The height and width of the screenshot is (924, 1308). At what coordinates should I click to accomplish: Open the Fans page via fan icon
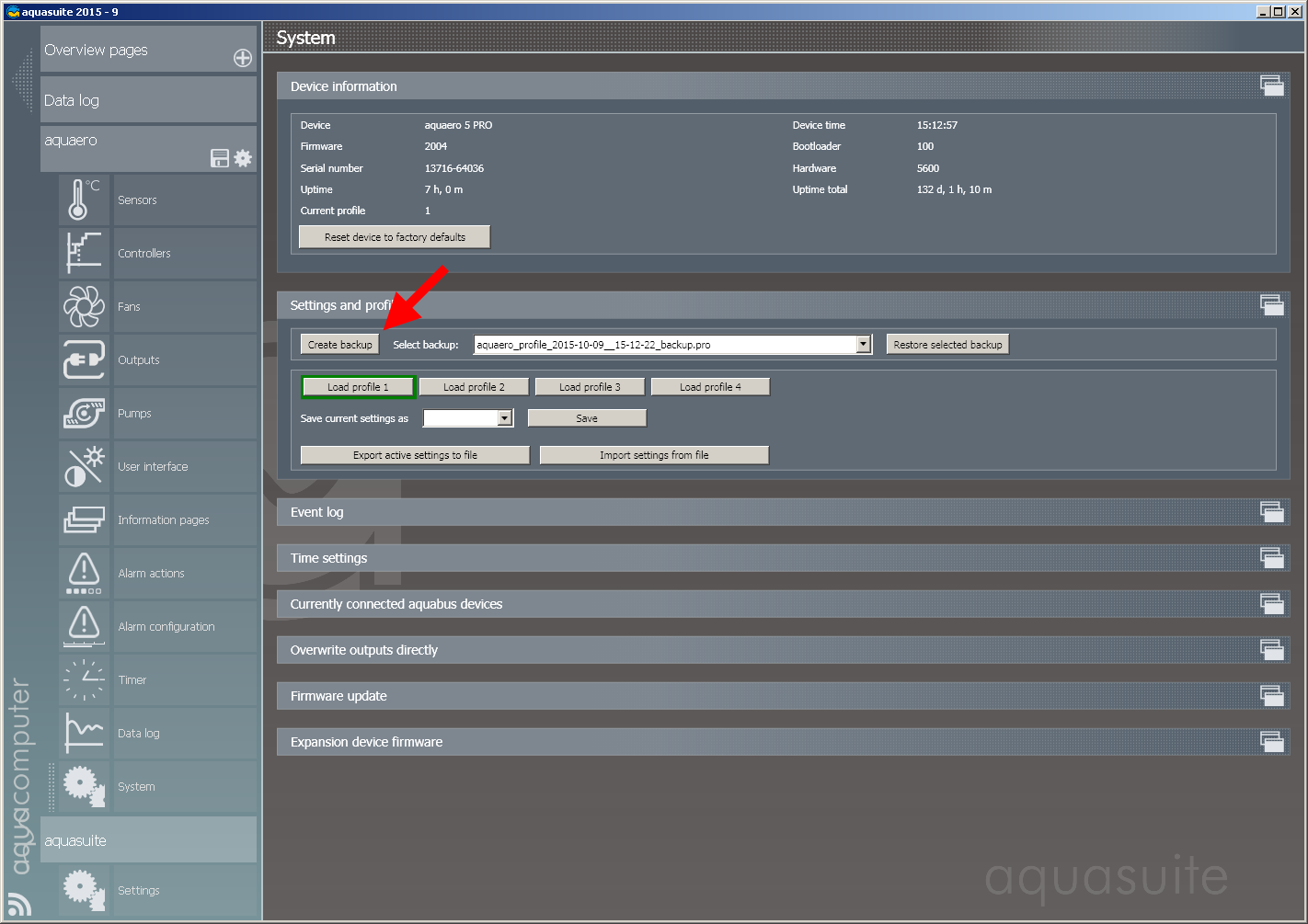pos(84,307)
